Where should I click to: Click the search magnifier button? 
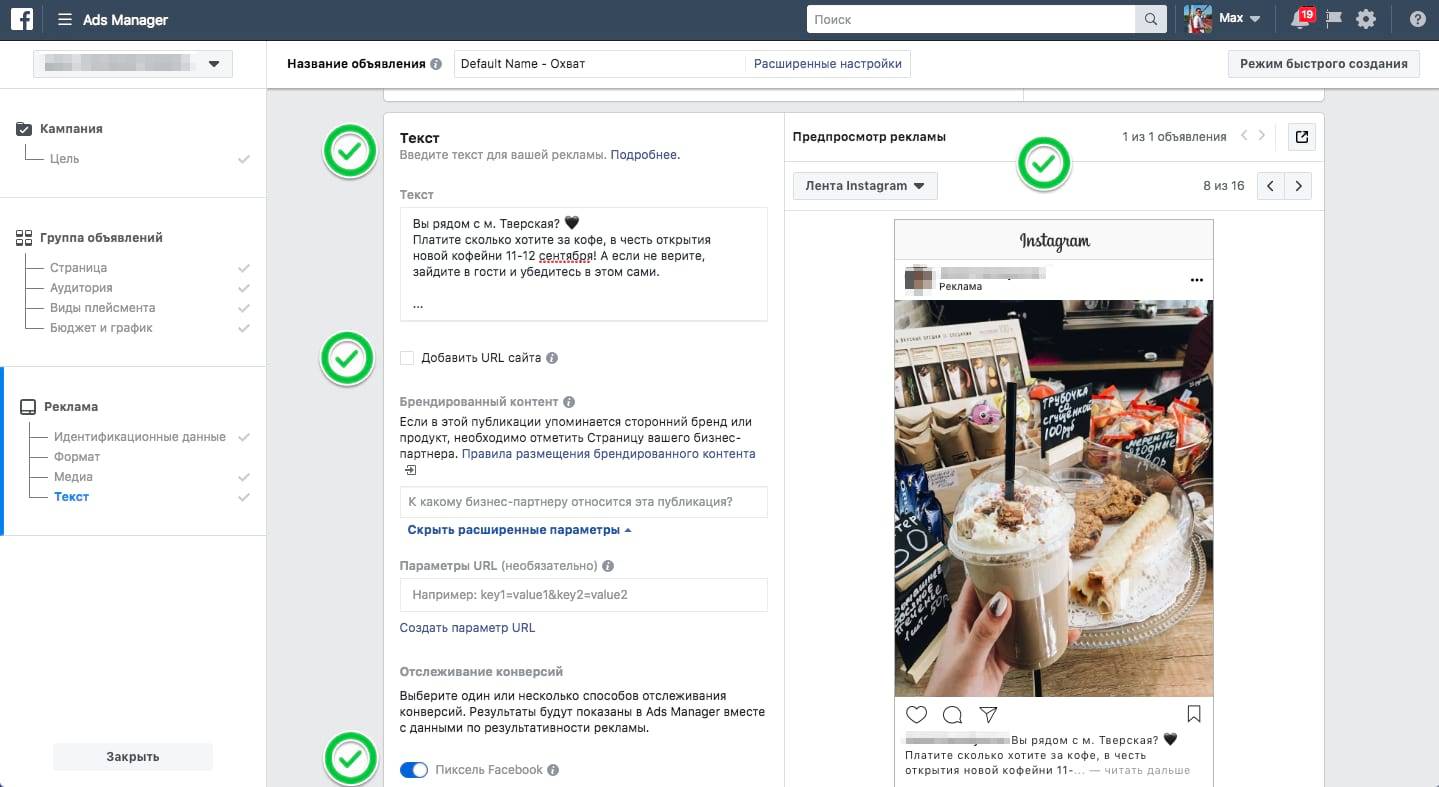[x=1151, y=20]
